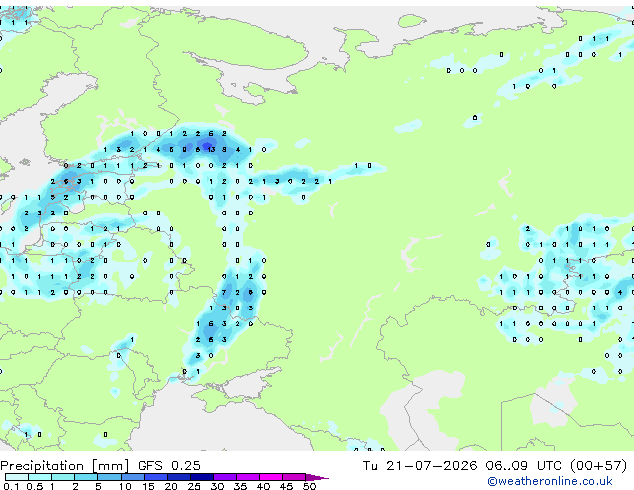Screen dimensions: 634x490
Task: Click the 25–30 mm dark navy legend segment
Action: click(x=201, y=477)
